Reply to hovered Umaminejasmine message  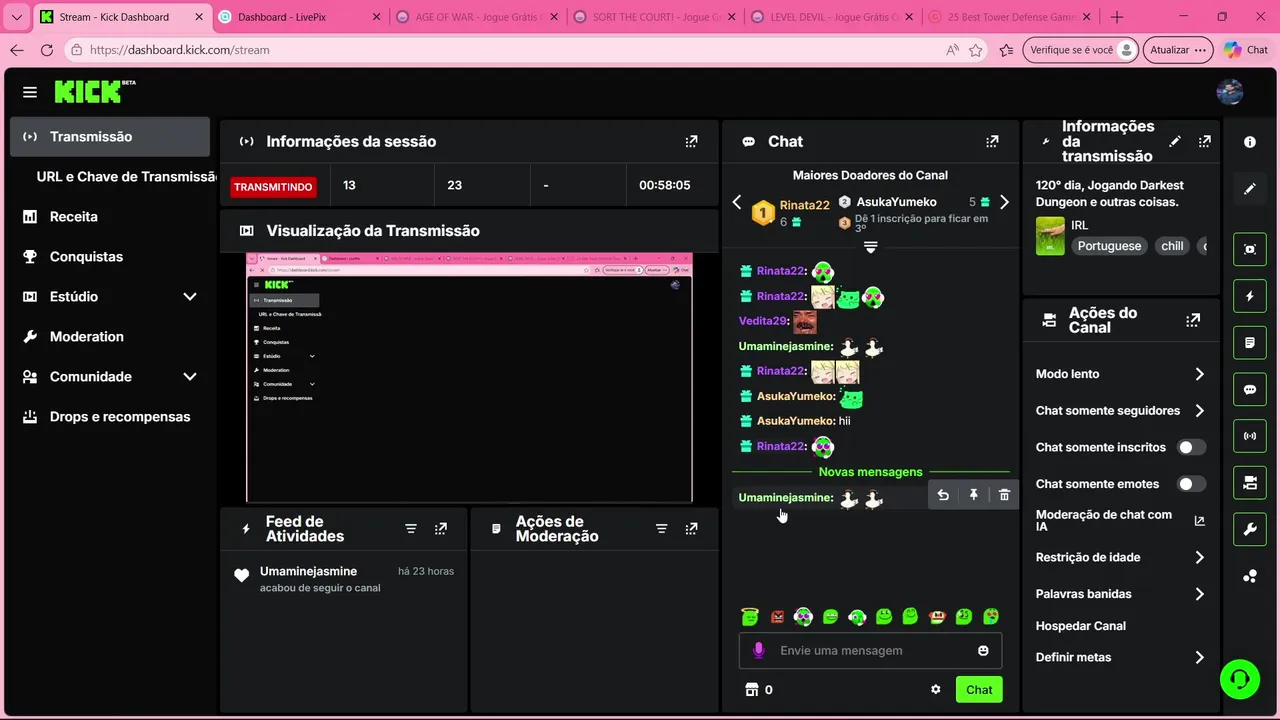pyautogui.click(x=943, y=495)
